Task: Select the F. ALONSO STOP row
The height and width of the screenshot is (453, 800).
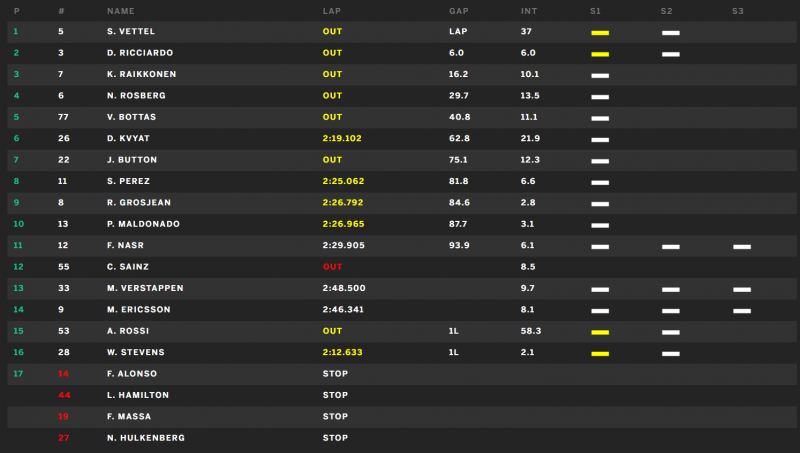Action: [x=402, y=374]
